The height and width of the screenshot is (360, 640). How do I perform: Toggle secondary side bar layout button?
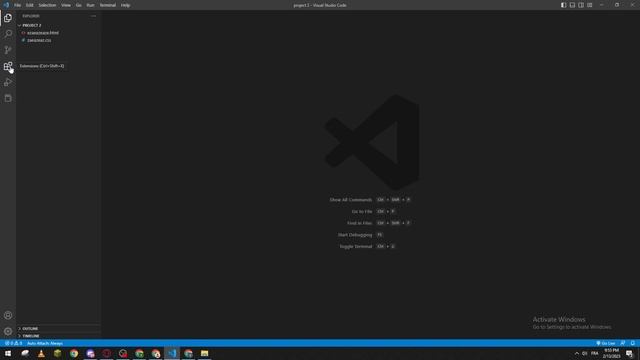coord(581,5)
